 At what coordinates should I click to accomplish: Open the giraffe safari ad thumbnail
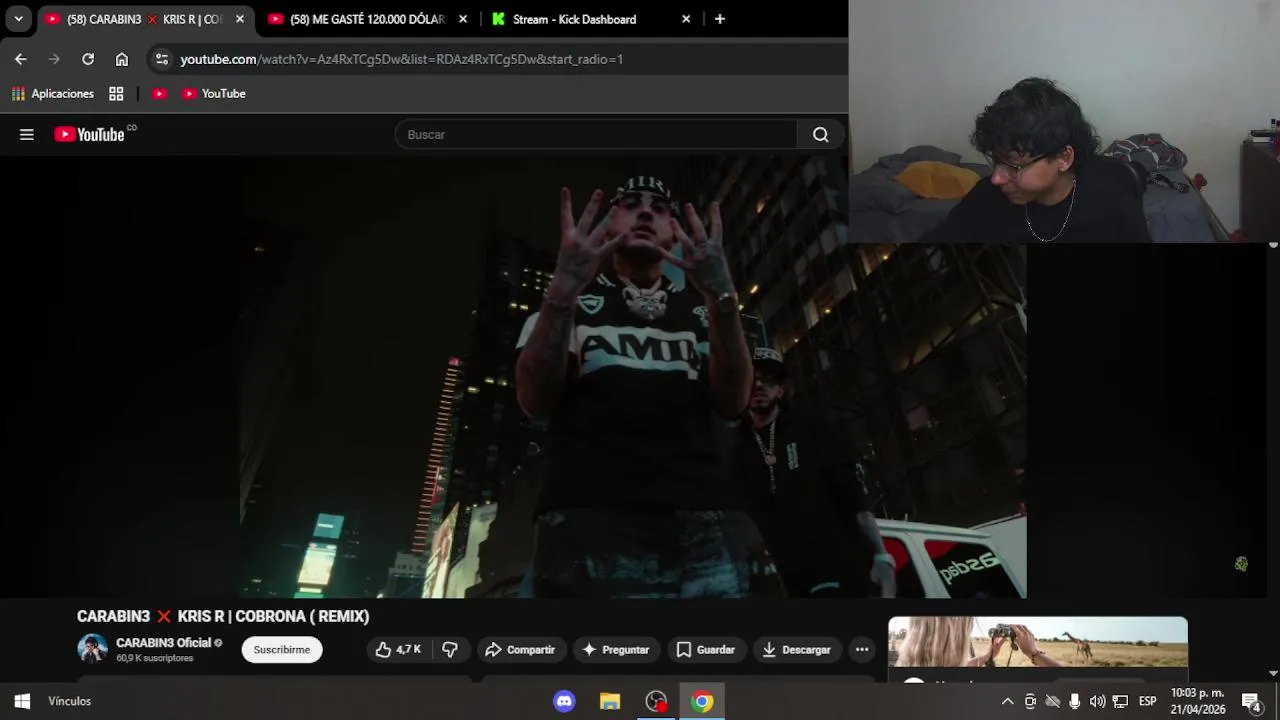click(x=1038, y=642)
